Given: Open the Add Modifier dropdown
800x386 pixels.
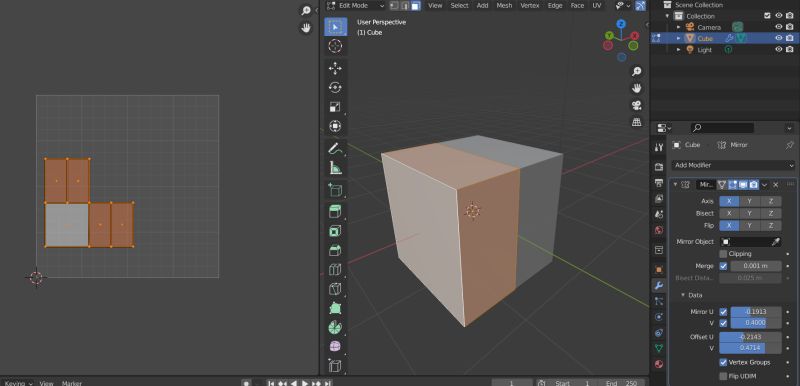Looking at the screenshot, I should point(734,165).
